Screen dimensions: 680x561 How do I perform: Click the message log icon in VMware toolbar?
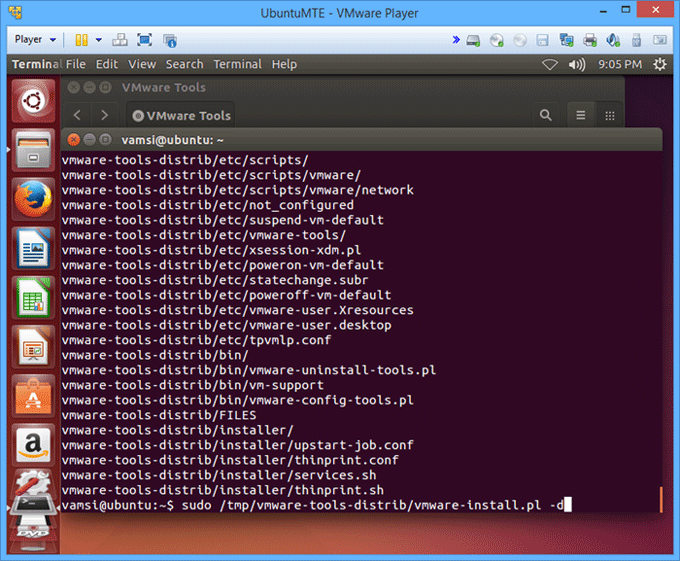click(660, 40)
